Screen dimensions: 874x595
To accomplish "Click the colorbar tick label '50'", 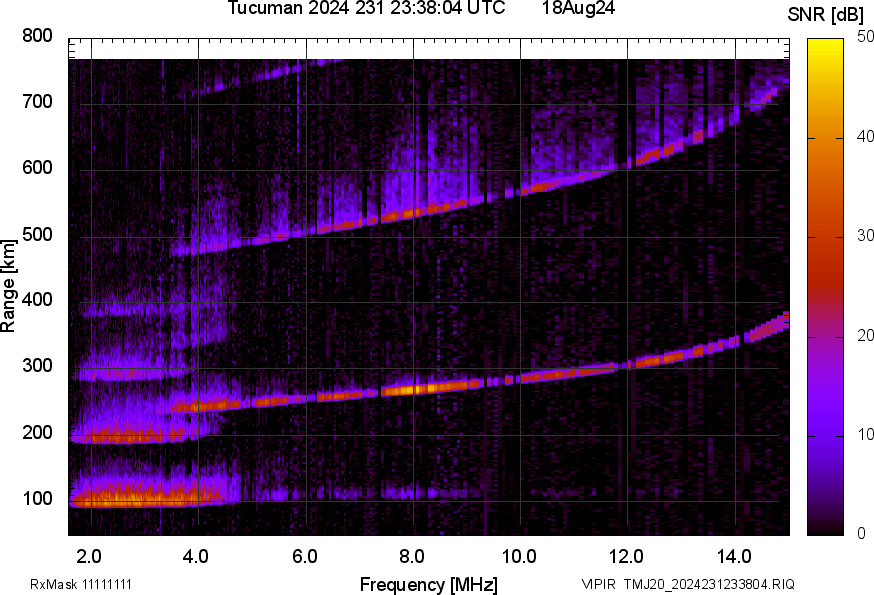I will click(865, 37).
